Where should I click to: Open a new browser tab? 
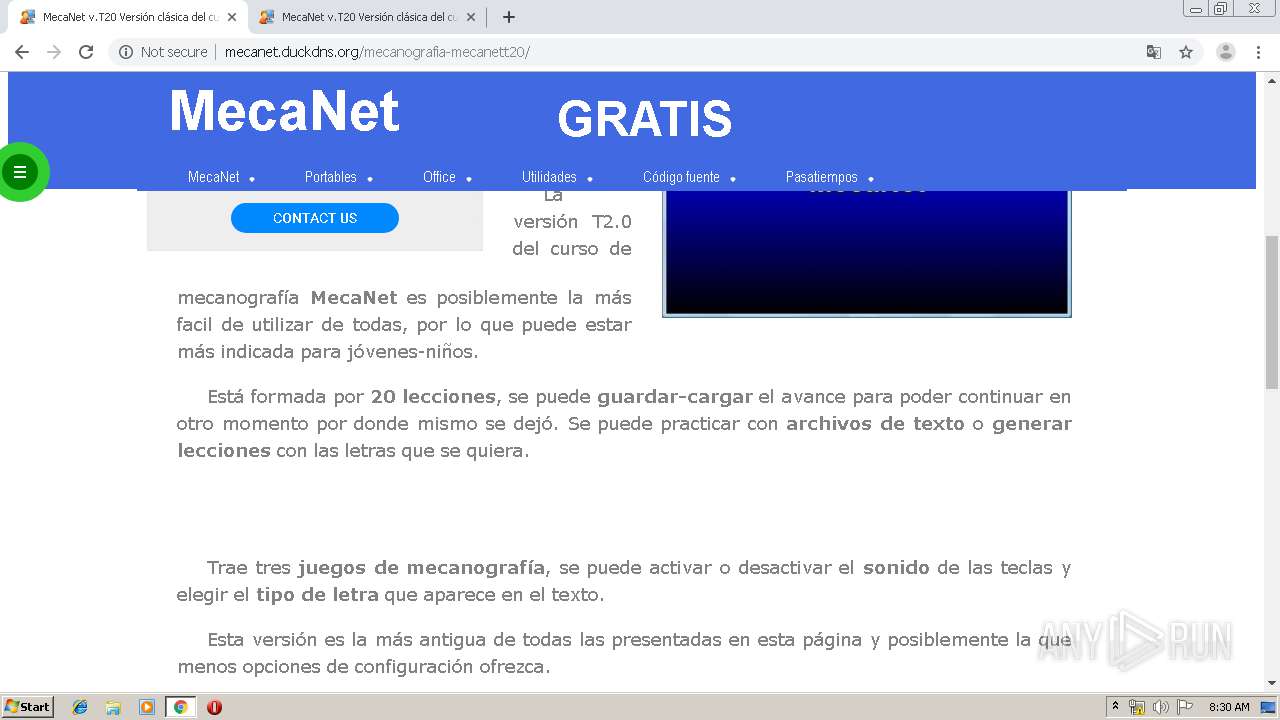509,17
